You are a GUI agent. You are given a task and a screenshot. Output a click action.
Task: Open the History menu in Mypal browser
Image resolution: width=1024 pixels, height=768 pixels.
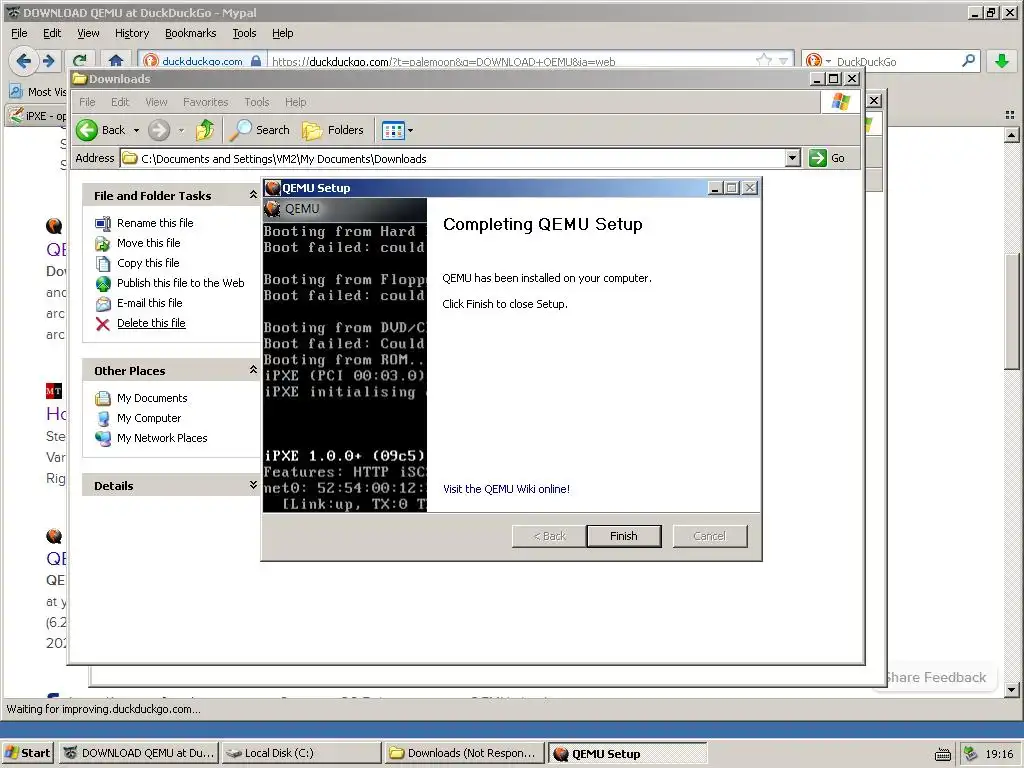(x=132, y=33)
